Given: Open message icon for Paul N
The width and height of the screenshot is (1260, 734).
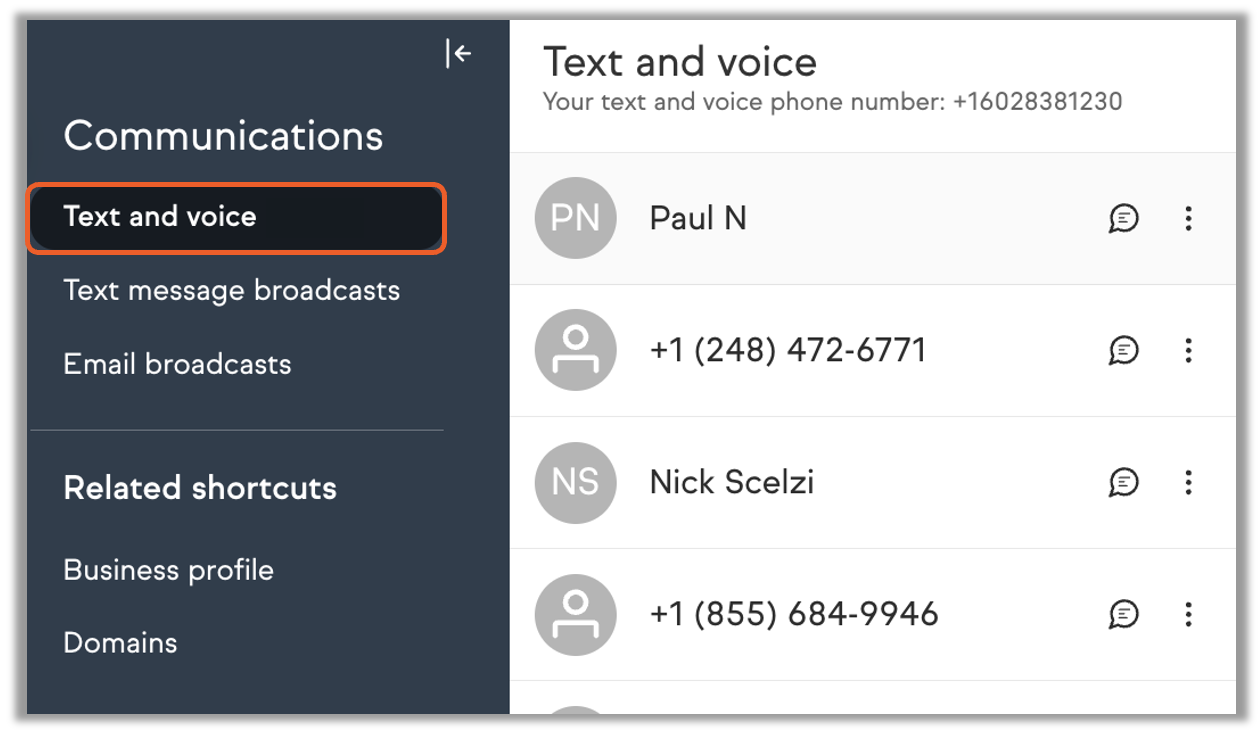Looking at the screenshot, I should pyautogui.click(x=1124, y=218).
